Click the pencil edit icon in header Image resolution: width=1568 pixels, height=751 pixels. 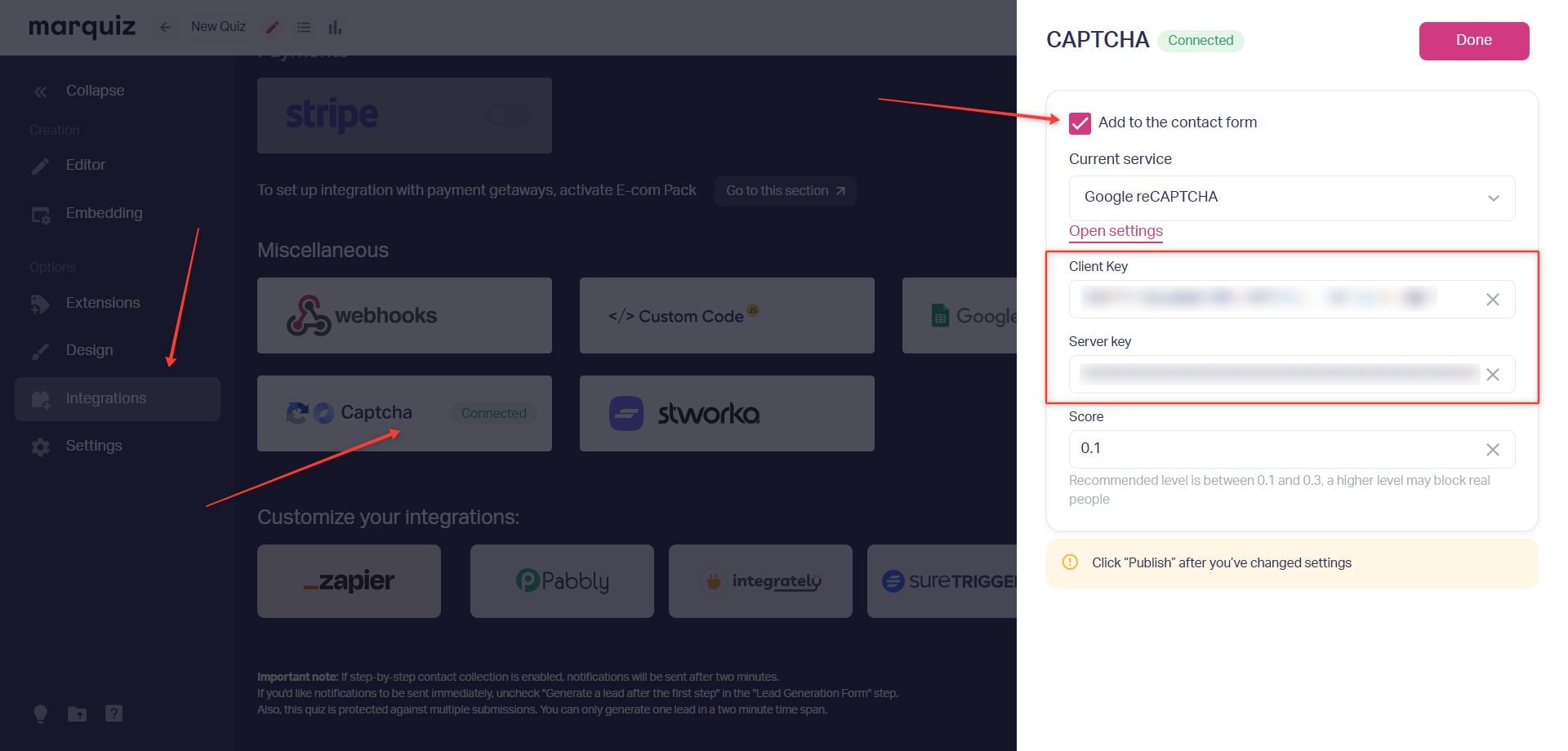[273, 27]
